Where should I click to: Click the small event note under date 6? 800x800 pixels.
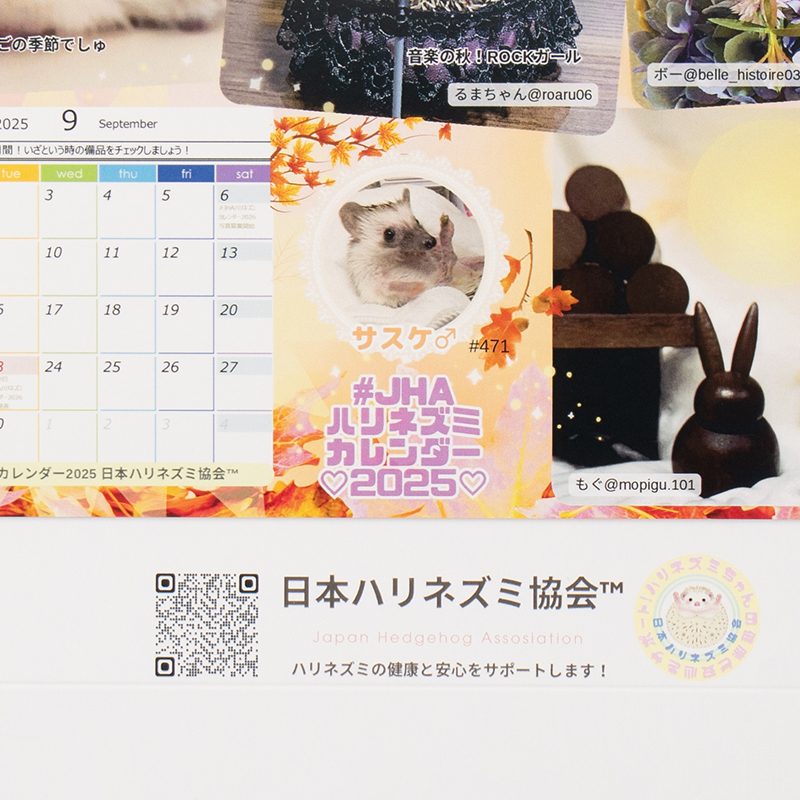[x=237, y=216]
